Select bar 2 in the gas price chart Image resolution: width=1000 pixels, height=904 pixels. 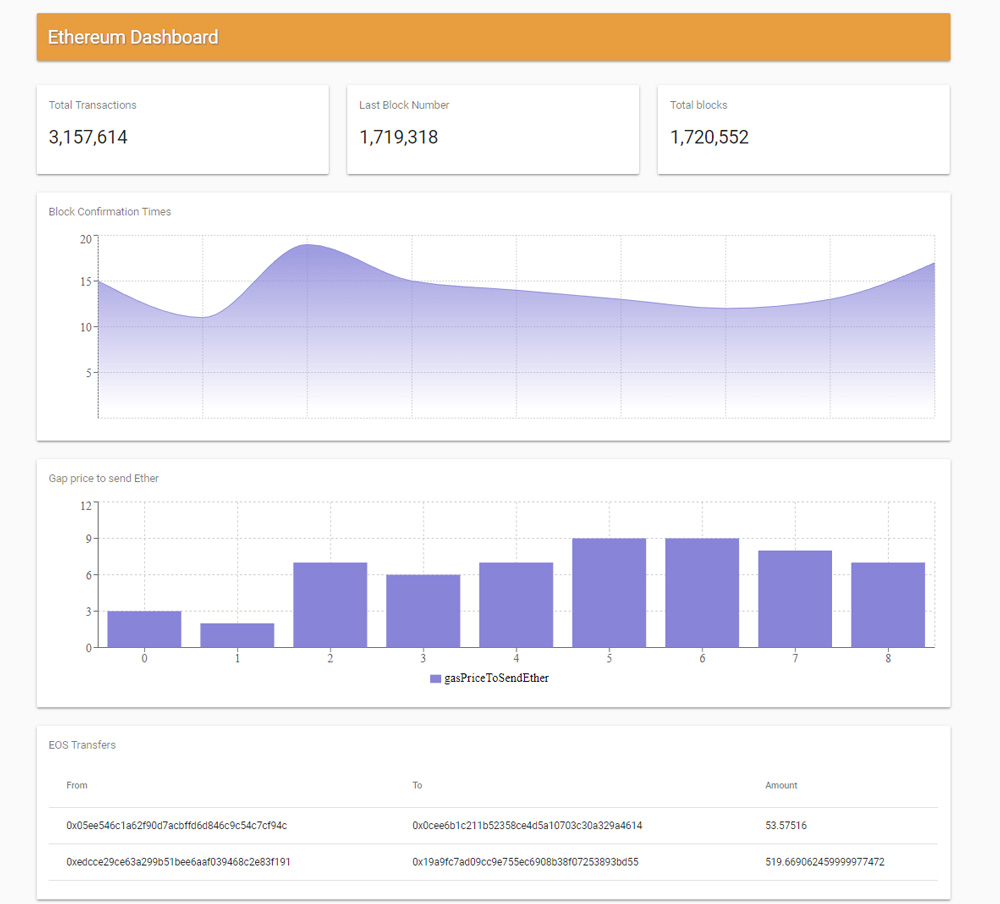[x=330, y=605]
